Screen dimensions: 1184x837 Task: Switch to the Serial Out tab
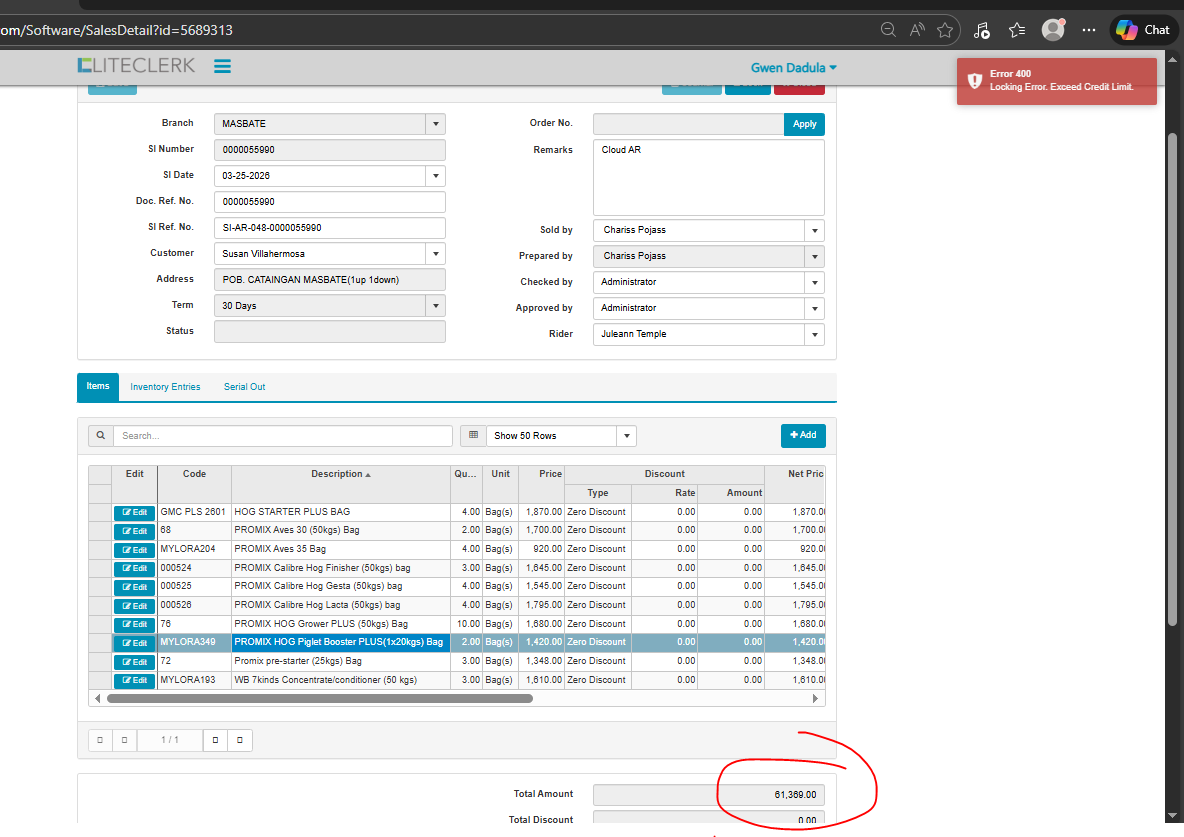(x=244, y=387)
